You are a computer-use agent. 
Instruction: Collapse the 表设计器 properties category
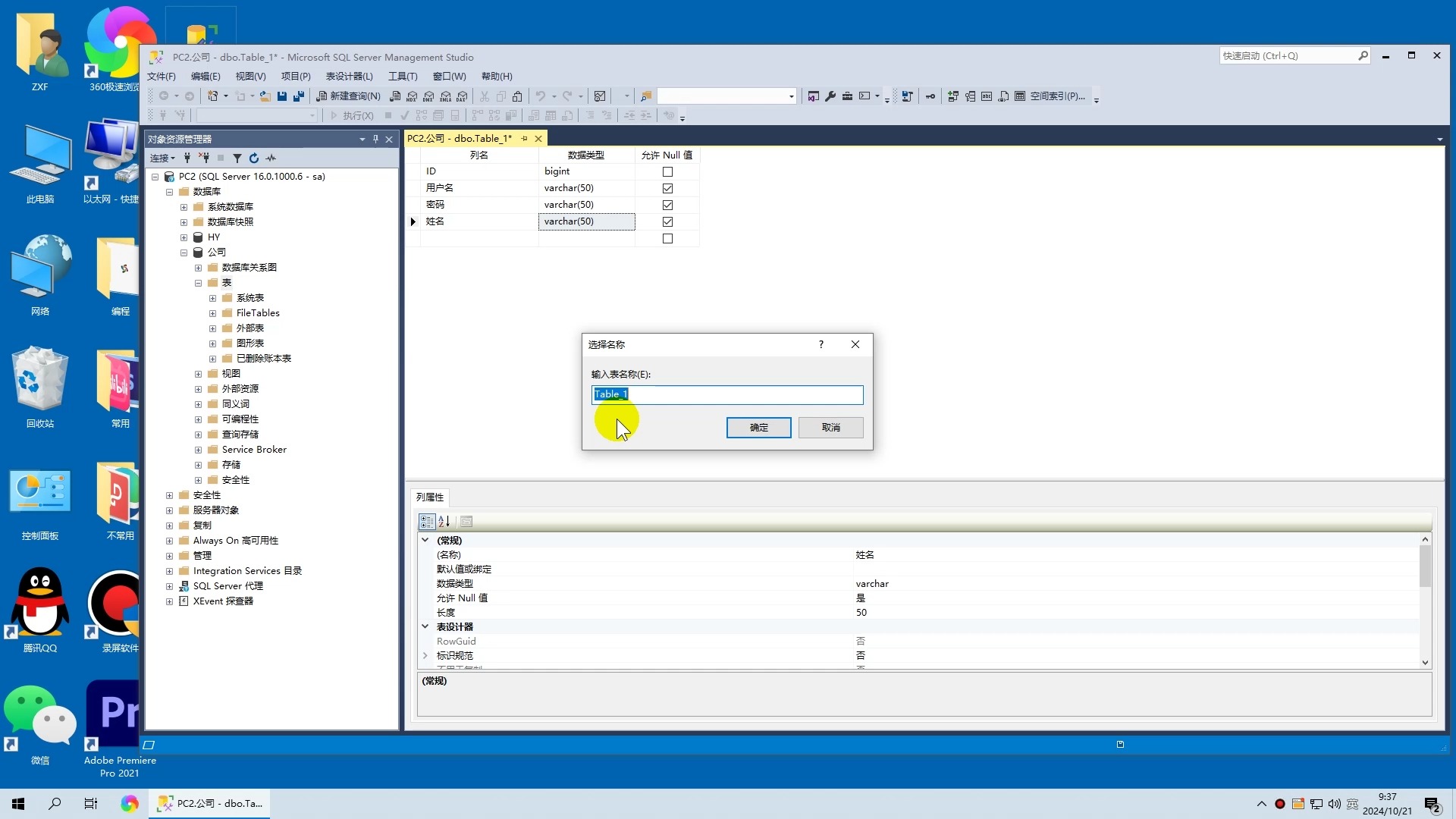[425, 626]
